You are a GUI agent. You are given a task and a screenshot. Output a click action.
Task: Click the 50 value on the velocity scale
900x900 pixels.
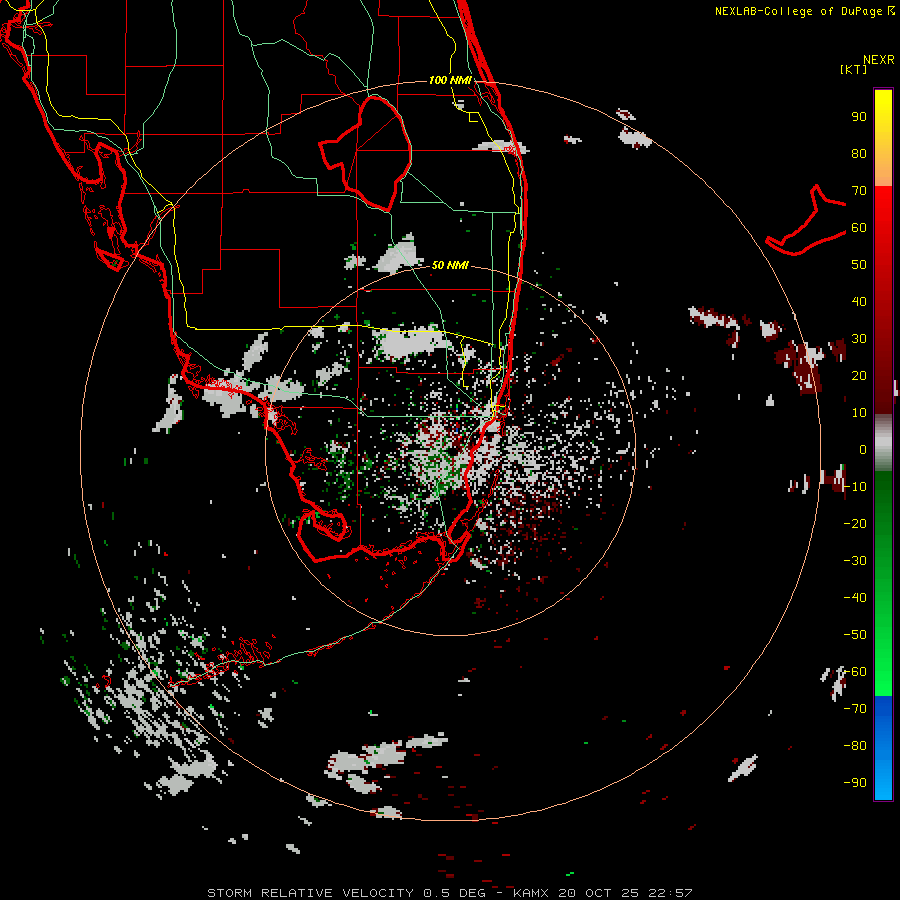click(859, 265)
